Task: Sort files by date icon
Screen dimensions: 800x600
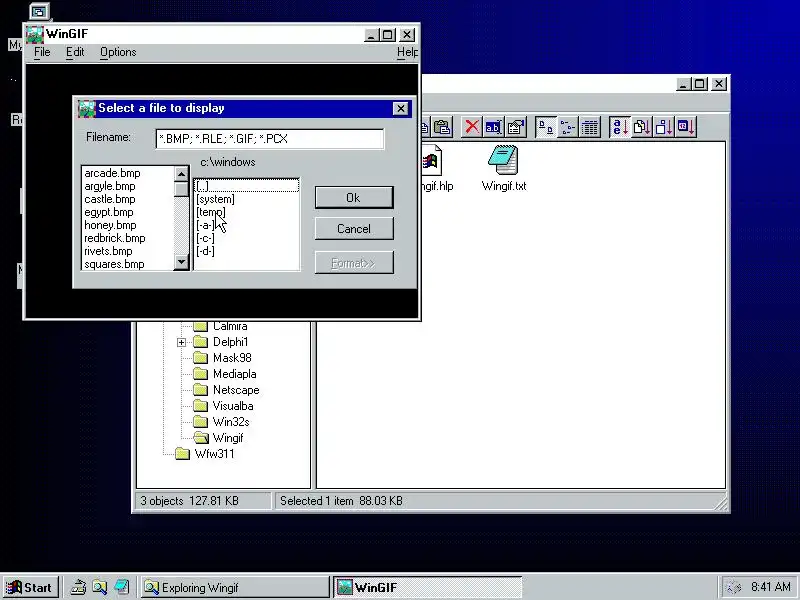Action: tap(686, 127)
